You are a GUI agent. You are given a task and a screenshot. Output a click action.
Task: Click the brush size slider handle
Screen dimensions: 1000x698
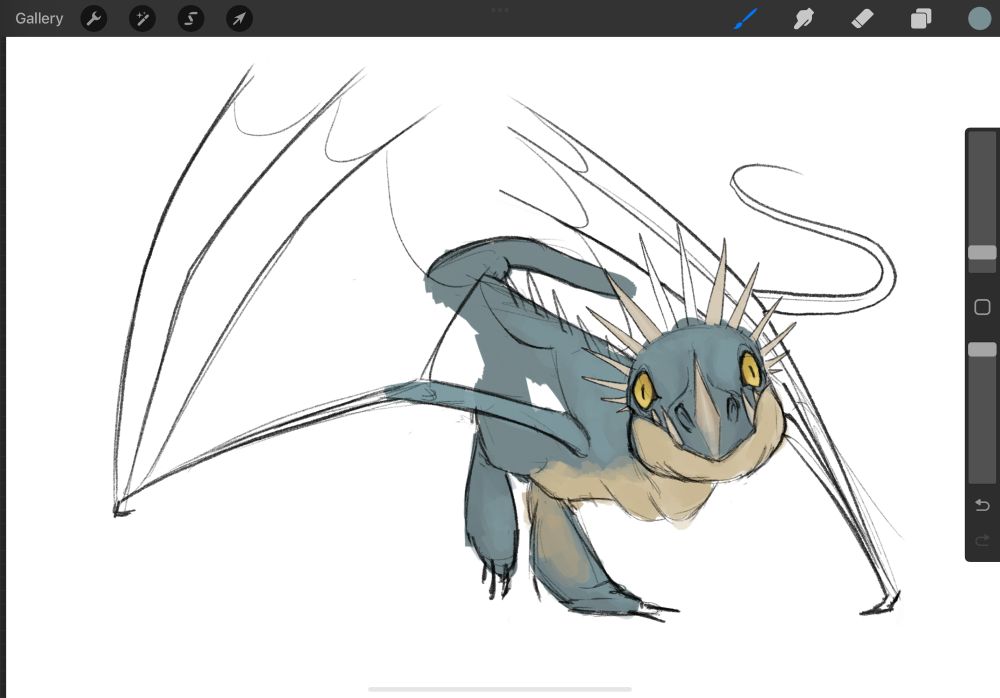tap(982, 253)
